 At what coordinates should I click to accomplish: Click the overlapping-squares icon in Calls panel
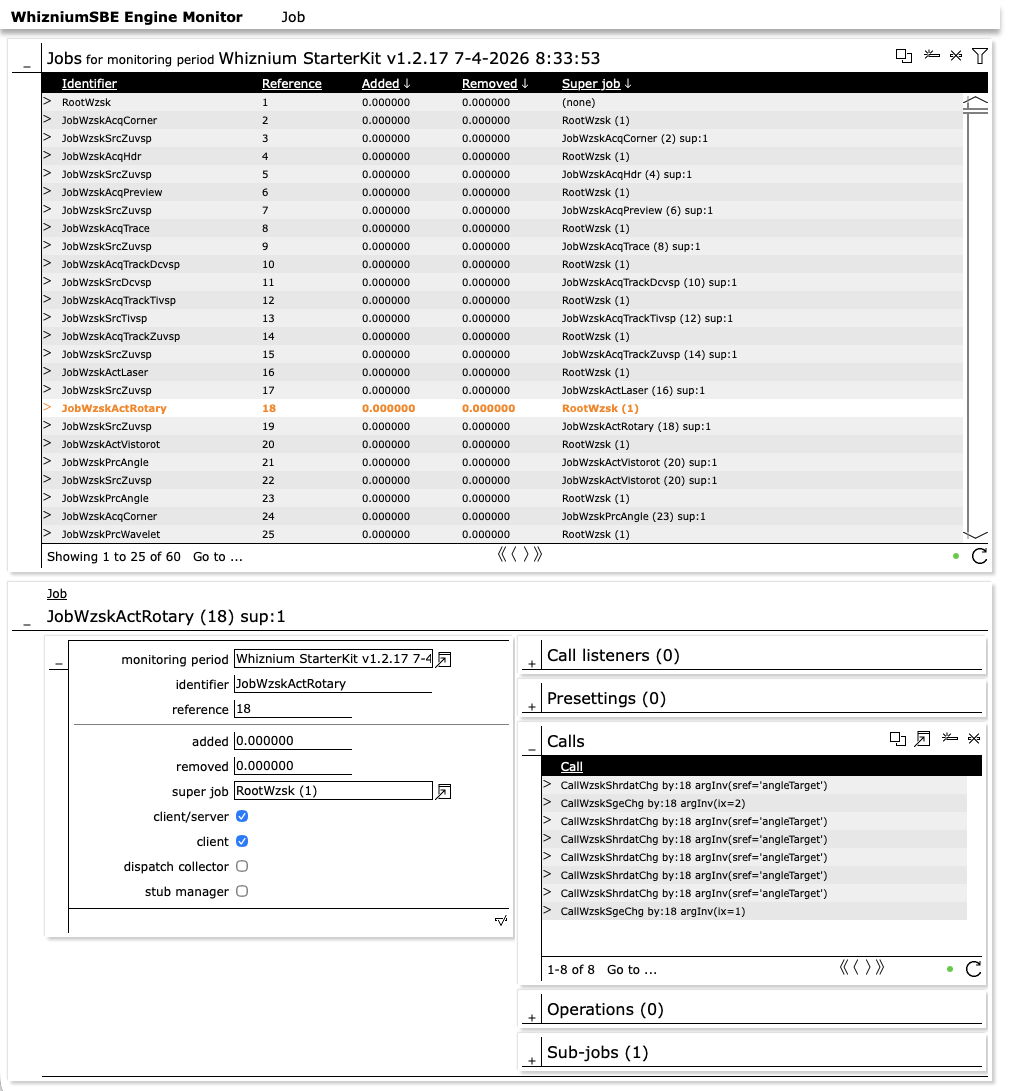(x=898, y=739)
